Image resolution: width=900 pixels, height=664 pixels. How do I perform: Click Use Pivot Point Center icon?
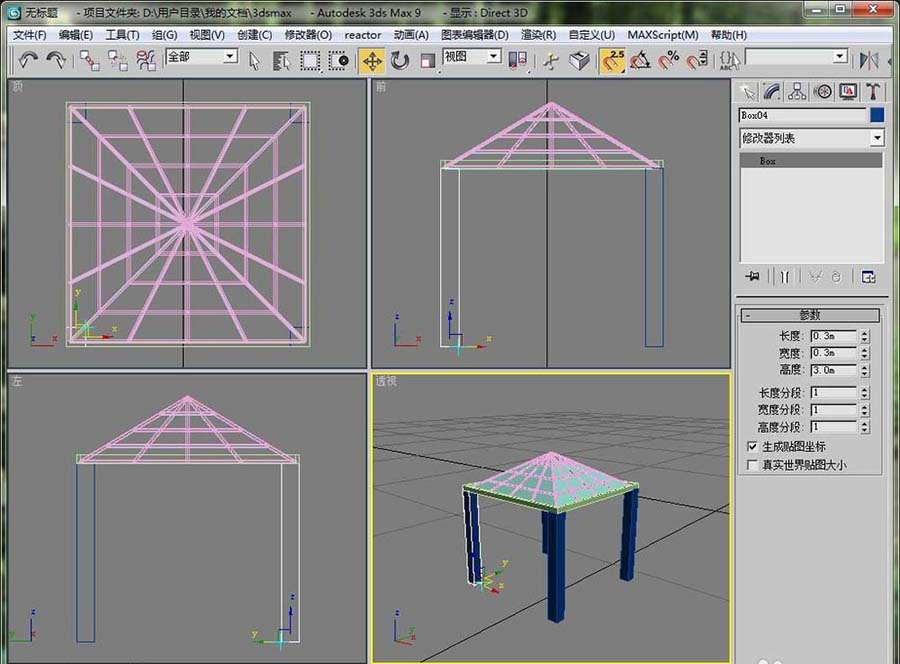pos(518,61)
